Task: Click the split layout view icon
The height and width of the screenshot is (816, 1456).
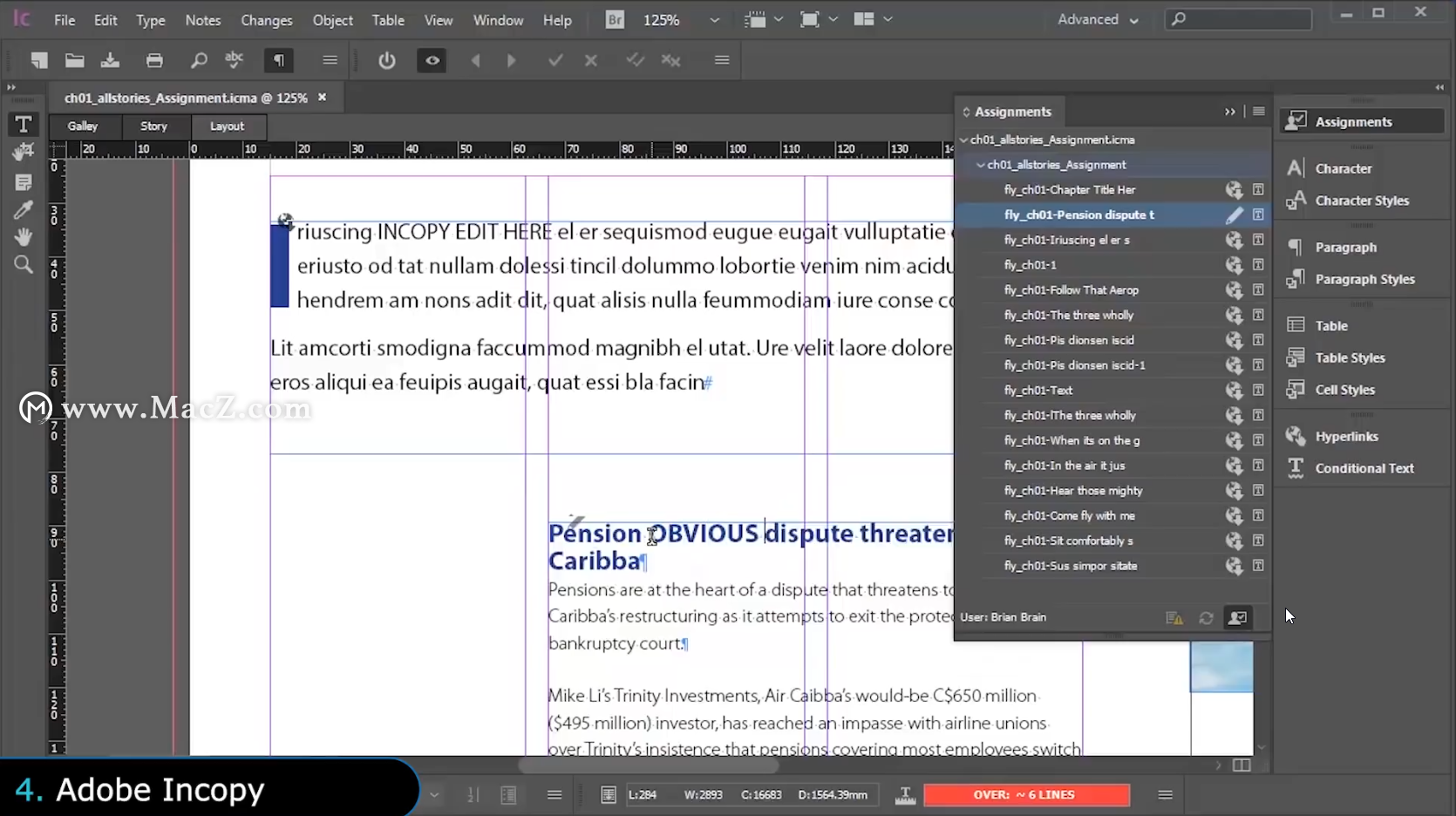Action: tap(1242, 765)
